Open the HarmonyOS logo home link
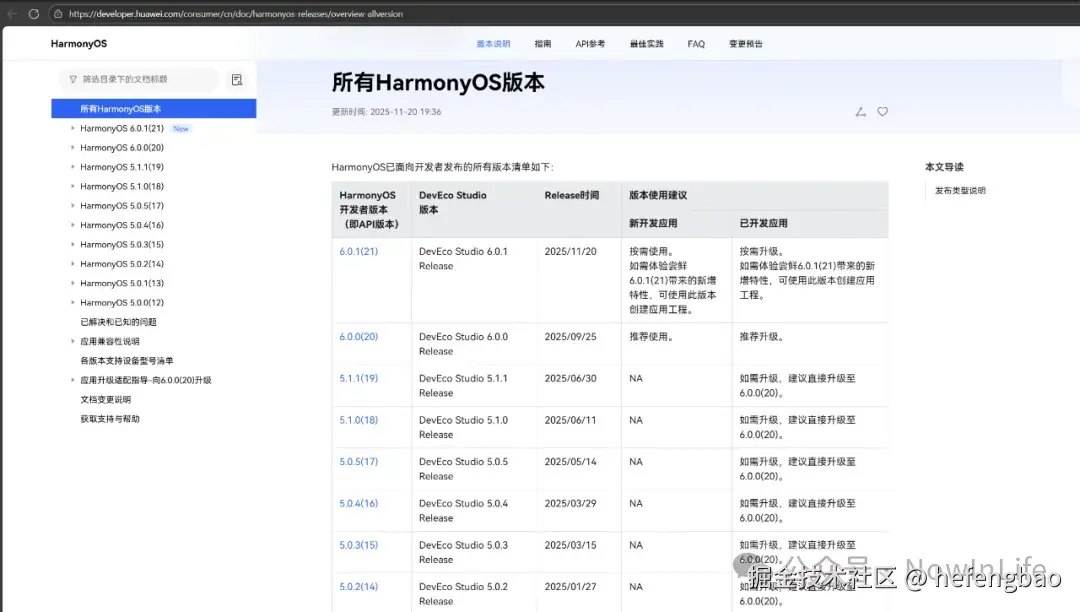1080x612 pixels. [x=79, y=43]
